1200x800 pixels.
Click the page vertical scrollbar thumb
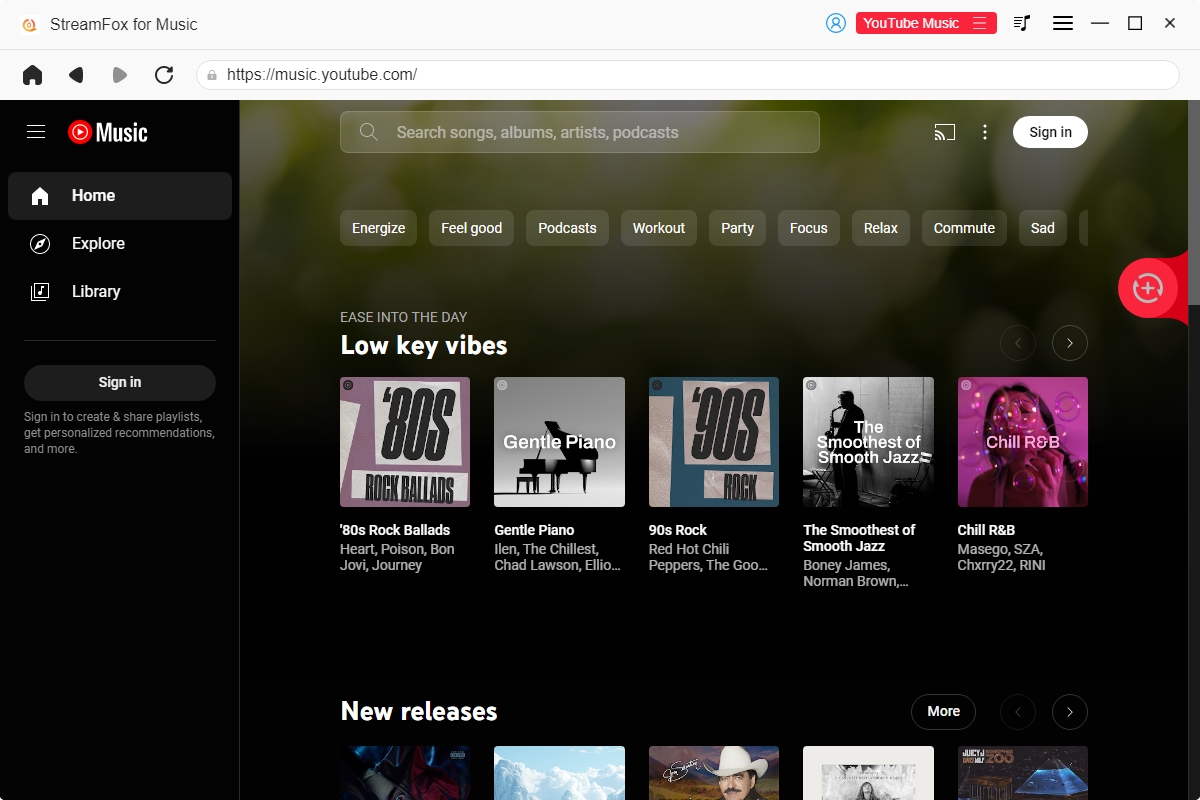pos(1194,202)
